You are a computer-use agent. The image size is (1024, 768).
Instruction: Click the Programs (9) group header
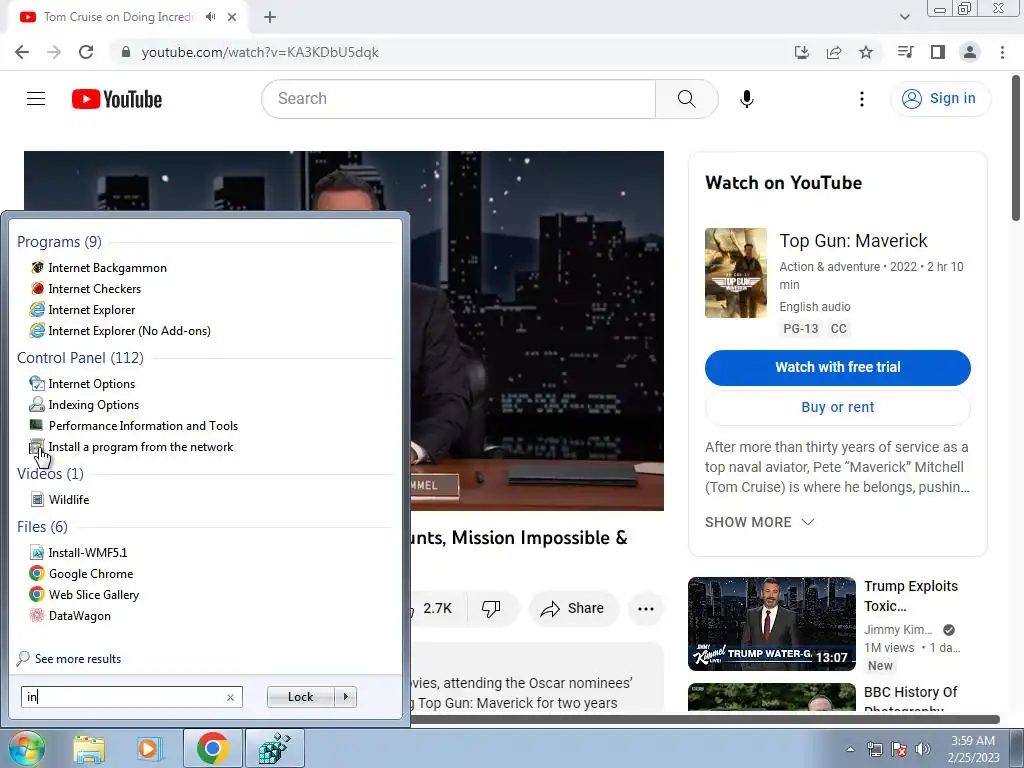(59, 242)
